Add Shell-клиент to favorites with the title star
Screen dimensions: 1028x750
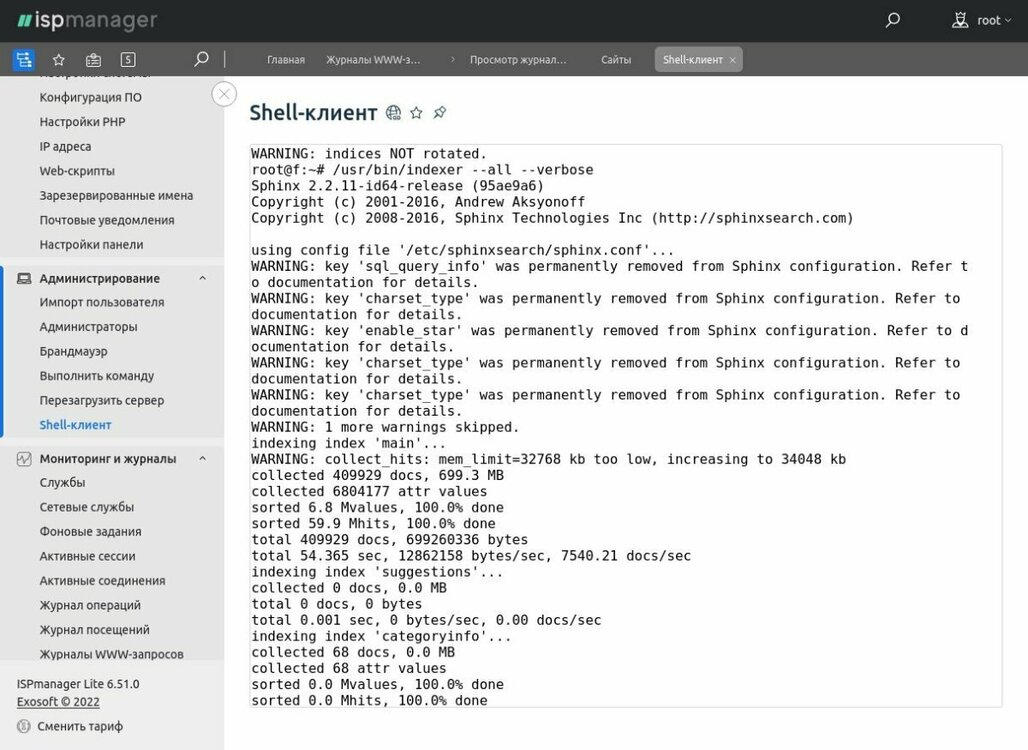pyautogui.click(x=416, y=113)
